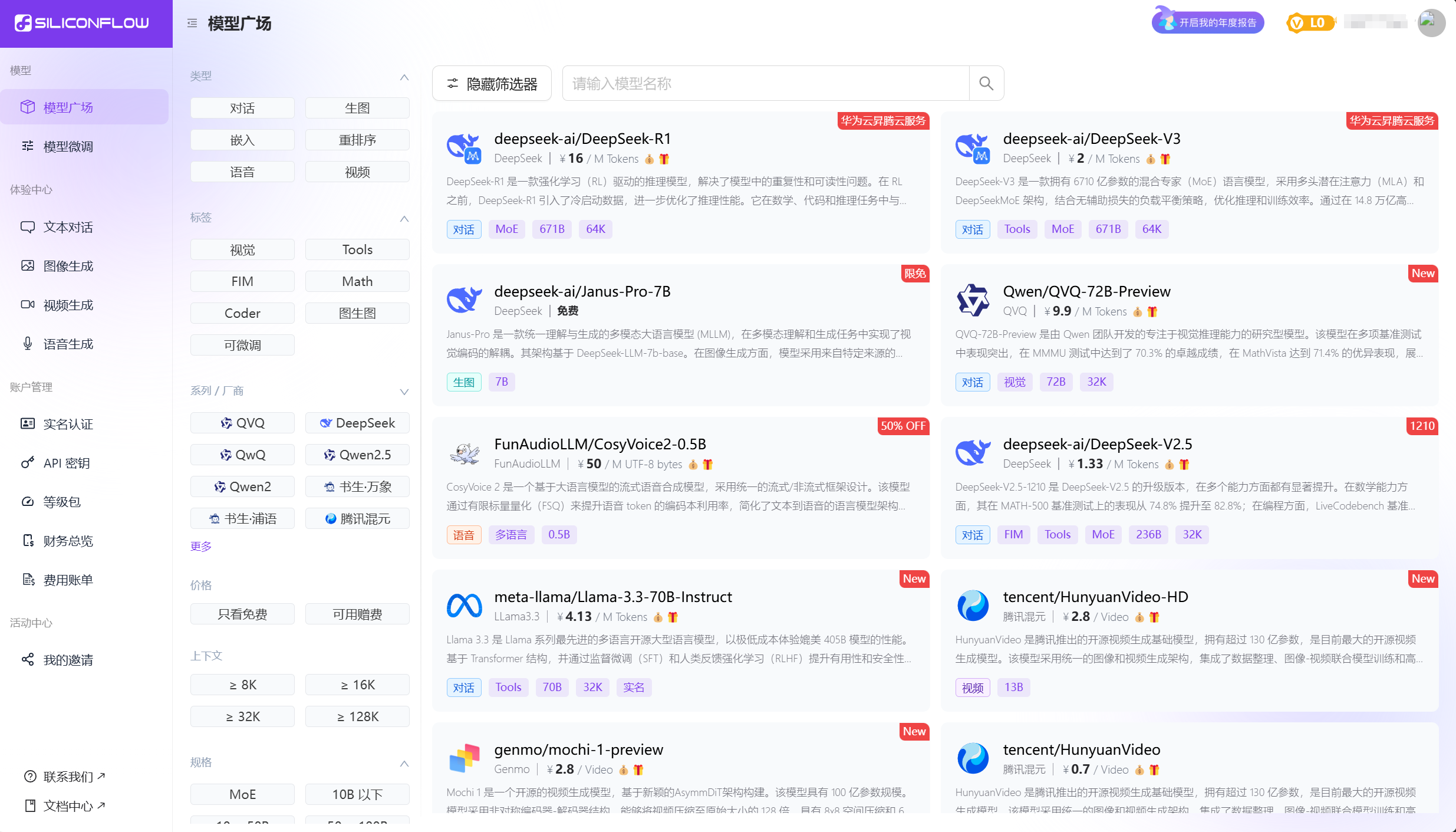1456x832 pixels.
Task: Expand the 系列 / 厂商 section chevron
Action: [x=404, y=392]
